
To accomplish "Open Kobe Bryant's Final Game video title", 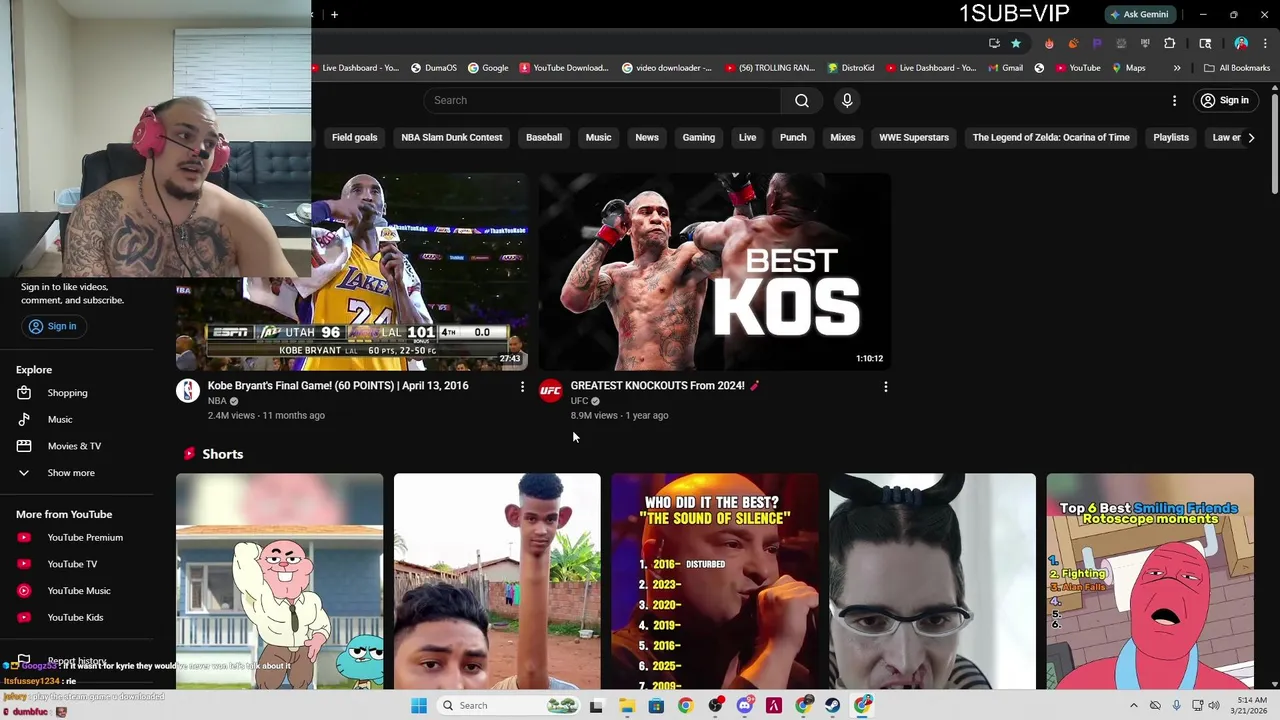I will pos(338,386).
